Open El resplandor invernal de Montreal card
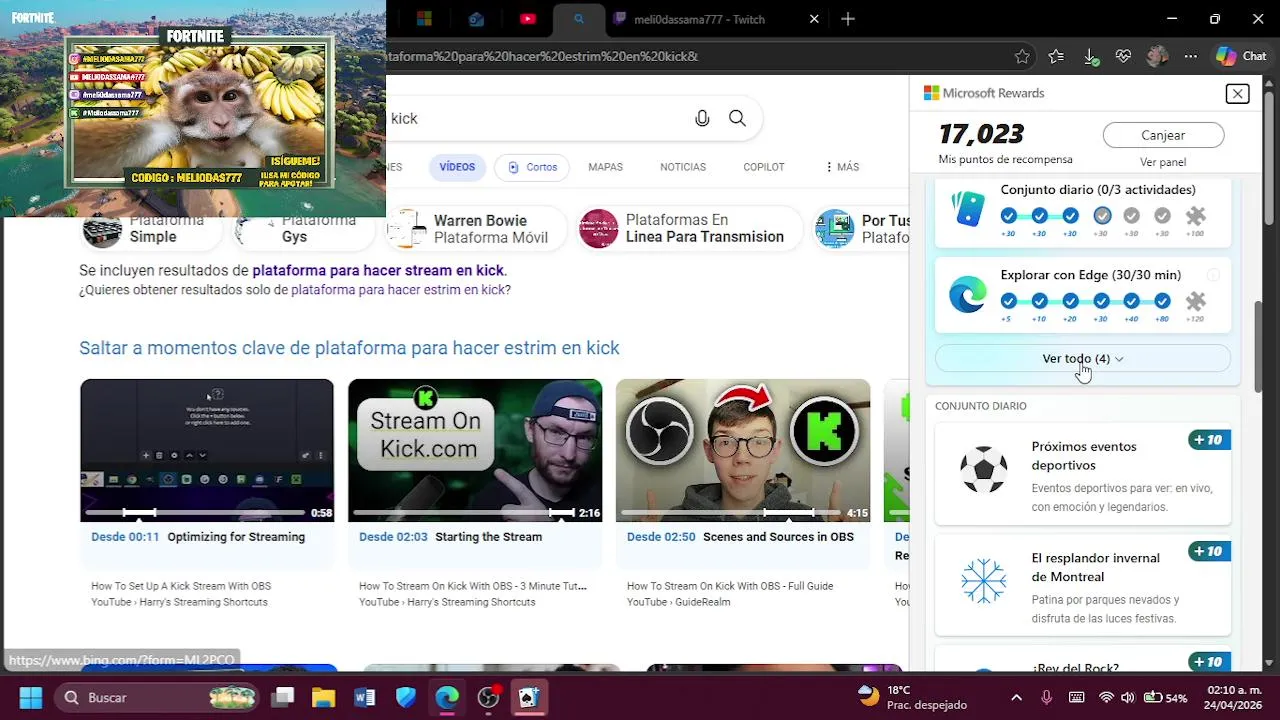This screenshot has width=1280, height=720. pos(1083,586)
